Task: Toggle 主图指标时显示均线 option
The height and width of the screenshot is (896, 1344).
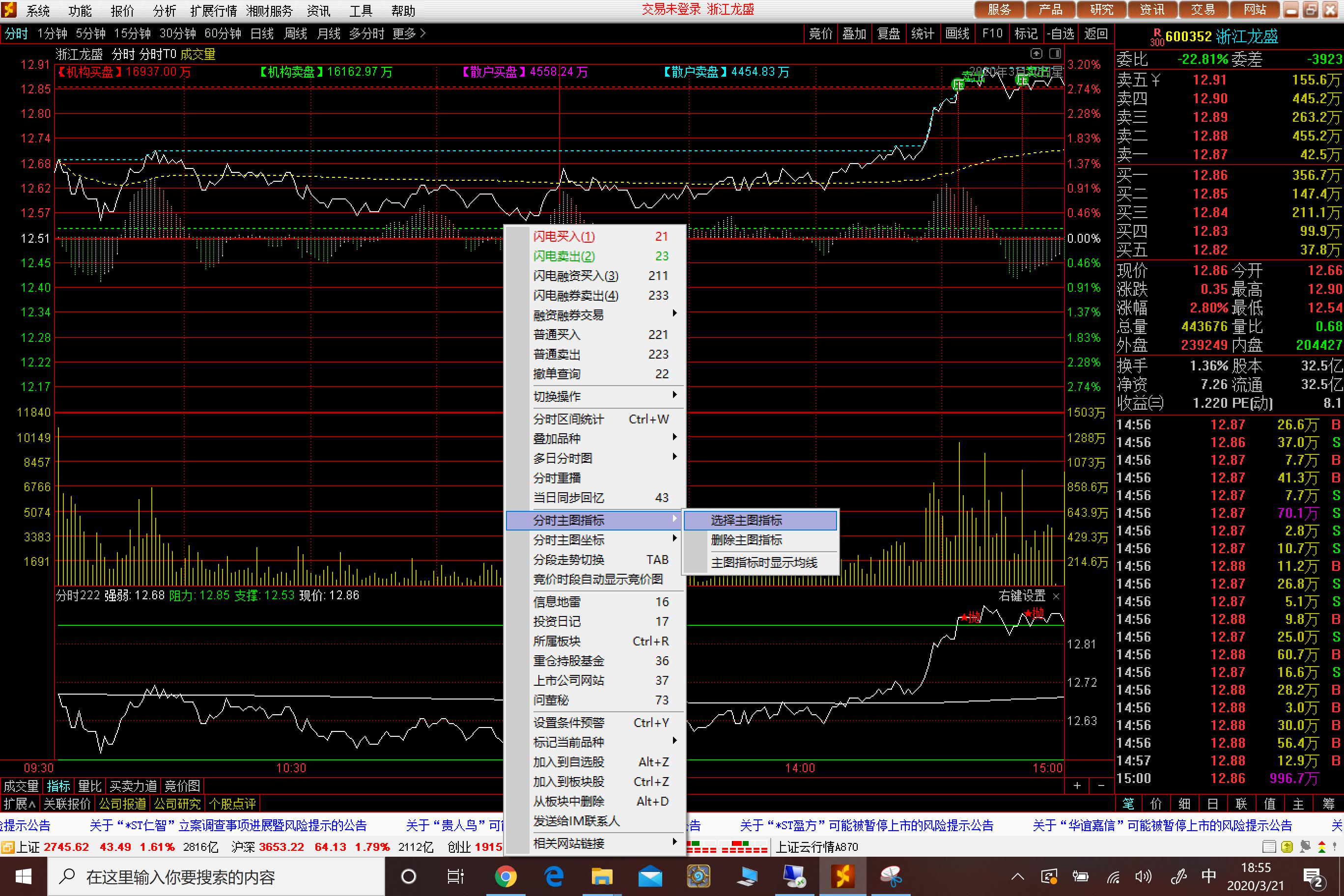Action: [x=763, y=562]
